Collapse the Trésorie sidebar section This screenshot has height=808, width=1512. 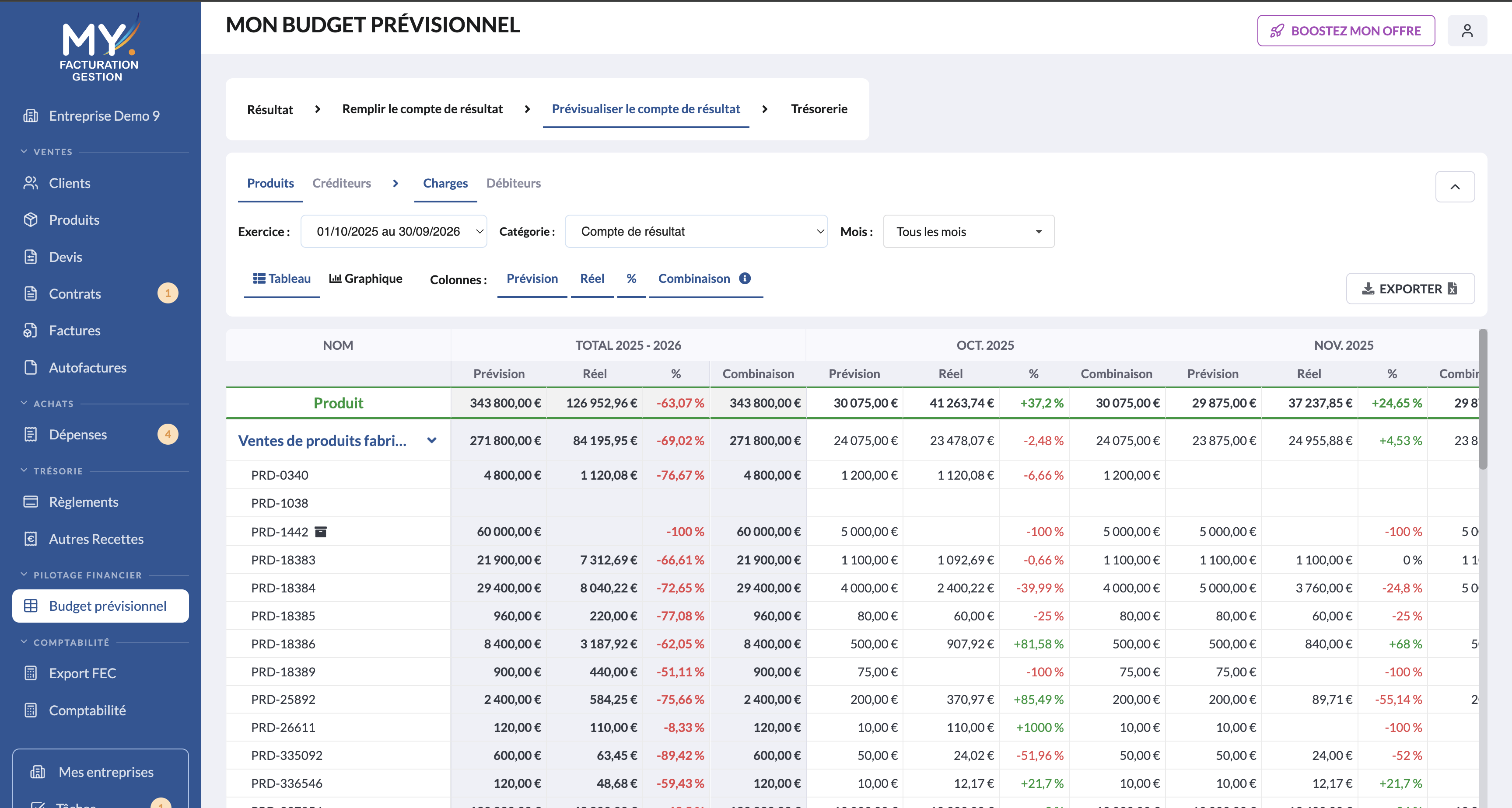[24, 470]
